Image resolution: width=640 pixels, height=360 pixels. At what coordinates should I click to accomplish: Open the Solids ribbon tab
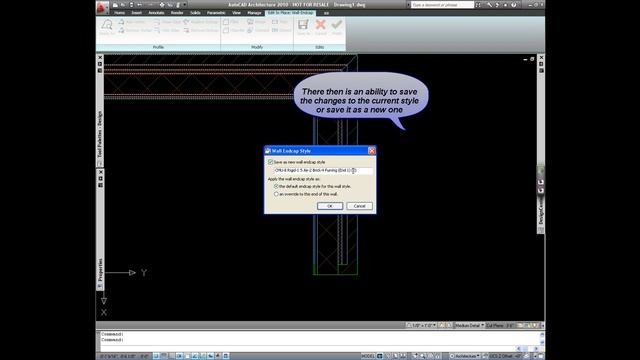(195, 13)
